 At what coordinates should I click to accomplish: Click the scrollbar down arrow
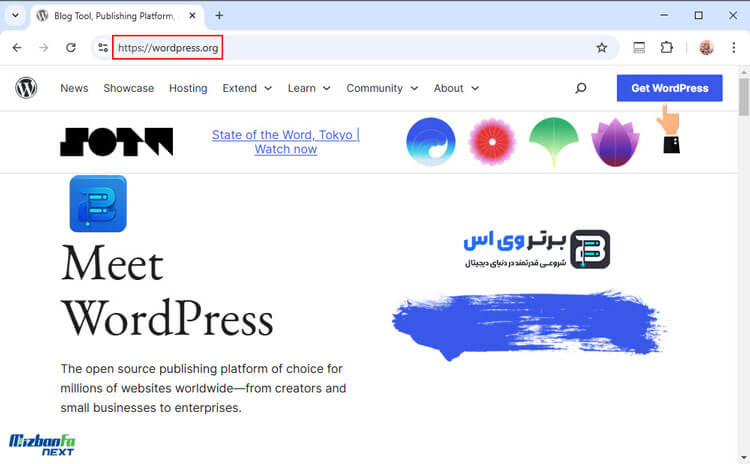[x=744, y=458]
